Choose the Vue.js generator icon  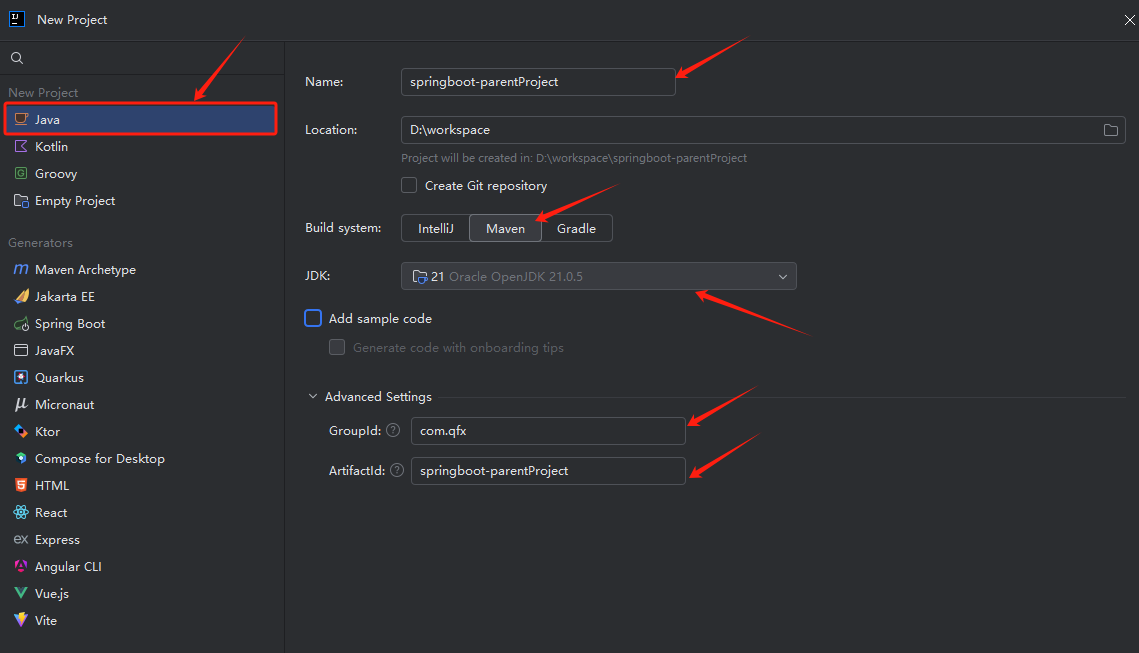[x=21, y=594]
